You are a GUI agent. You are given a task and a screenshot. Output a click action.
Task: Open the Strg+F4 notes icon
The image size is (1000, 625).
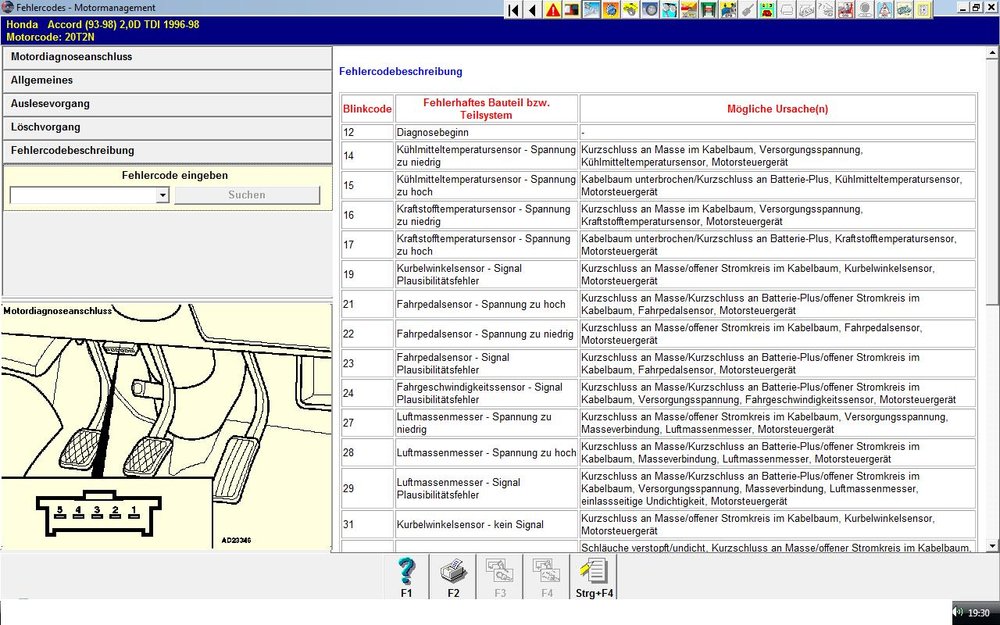(x=594, y=572)
